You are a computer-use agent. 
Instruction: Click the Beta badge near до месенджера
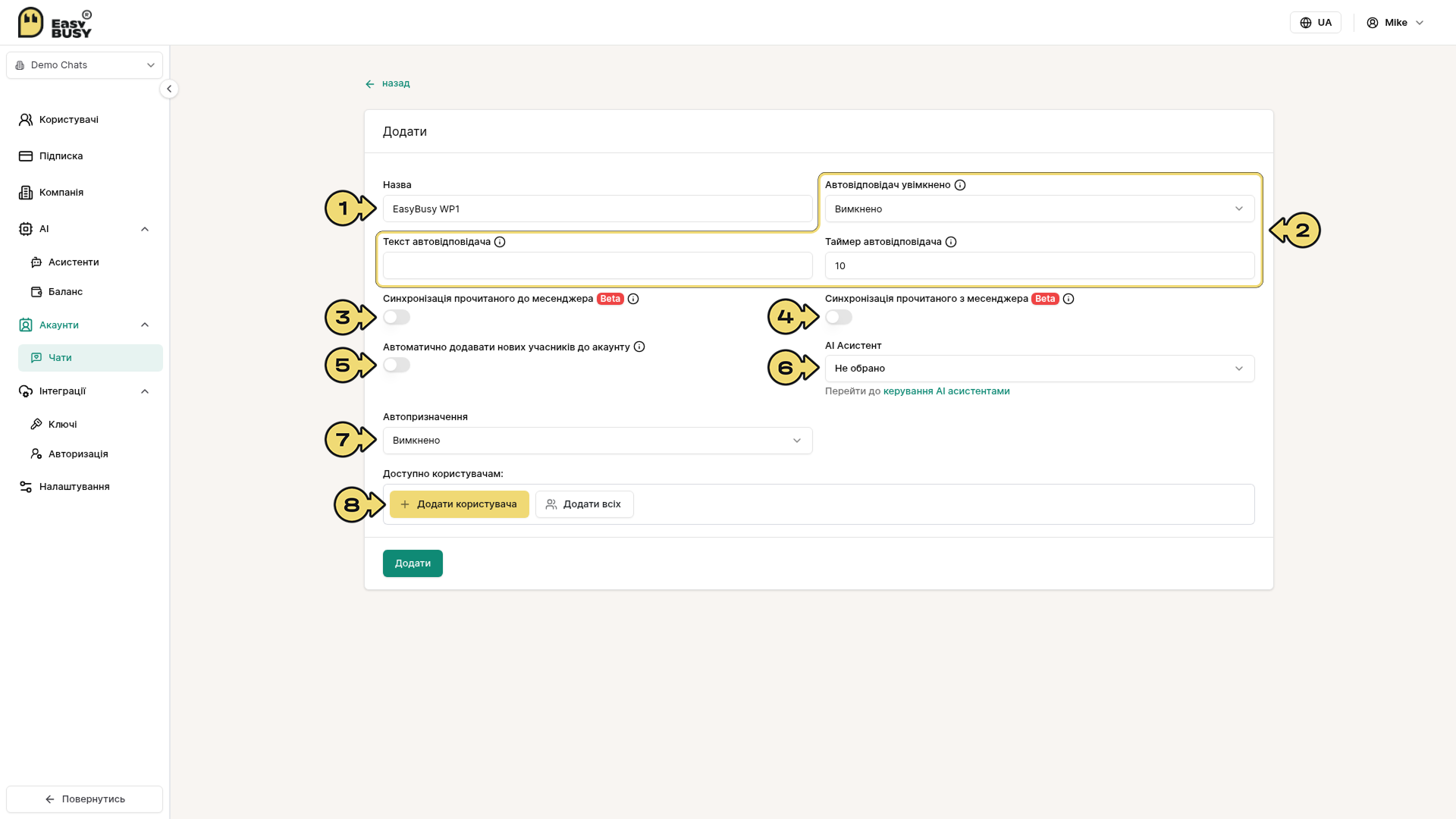click(610, 299)
